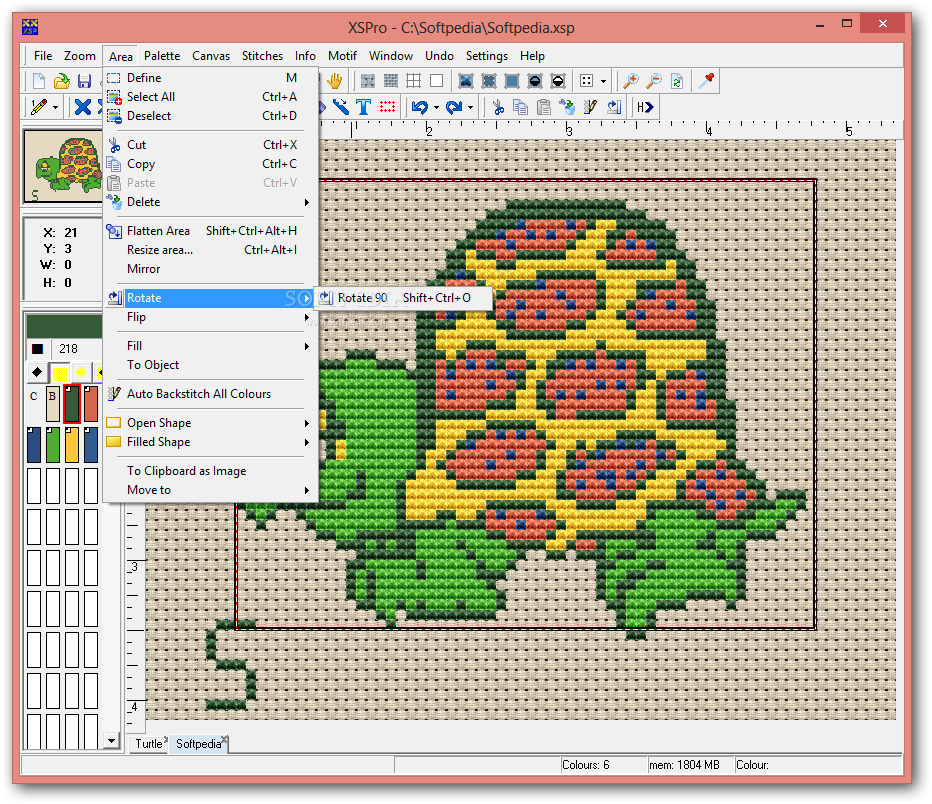The image size is (932, 804).
Task: Click the Redo arrow icon
Action: [454, 107]
